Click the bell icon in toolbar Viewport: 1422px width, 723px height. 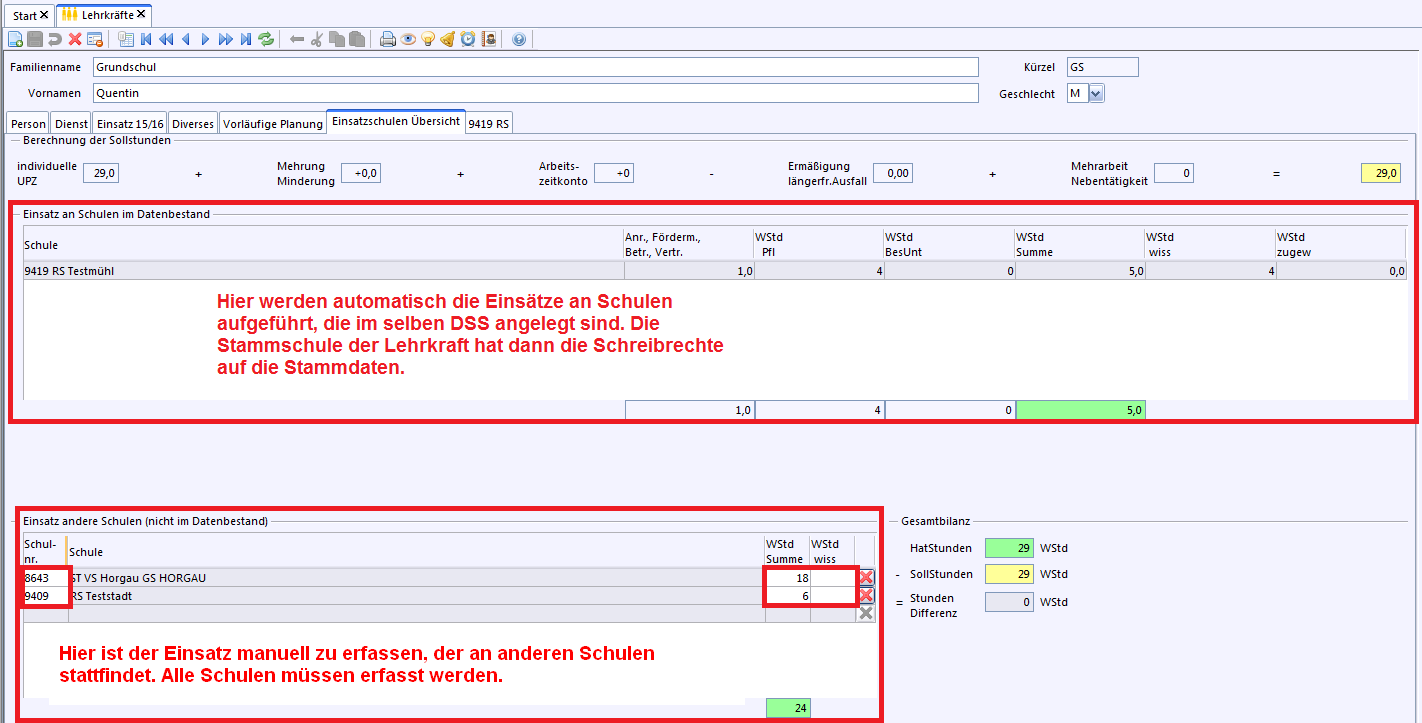[x=448, y=39]
